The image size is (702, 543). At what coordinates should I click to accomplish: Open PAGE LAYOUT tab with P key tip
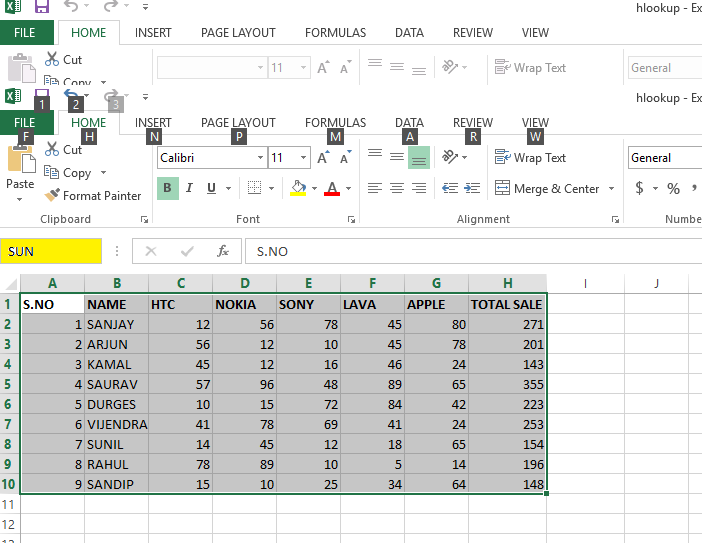tap(238, 123)
